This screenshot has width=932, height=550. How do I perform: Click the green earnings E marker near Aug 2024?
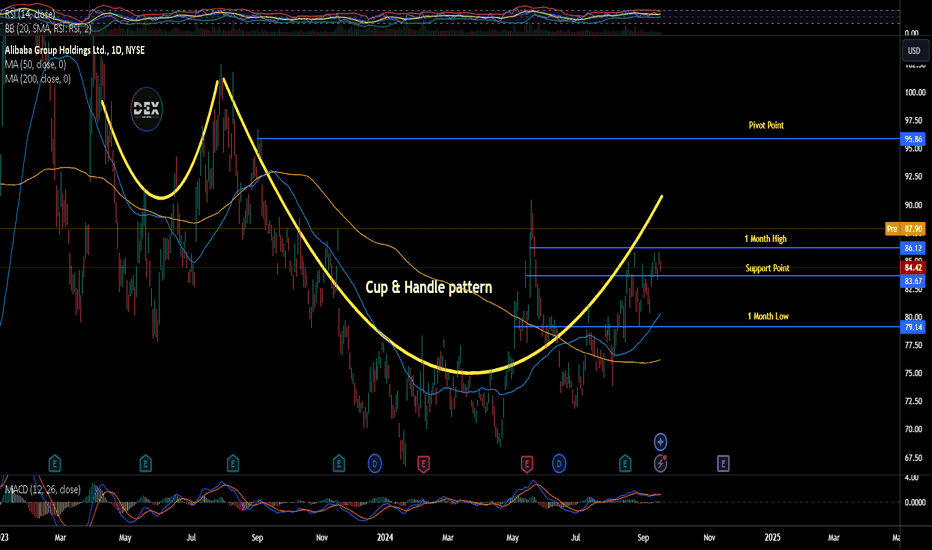pos(625,463)
